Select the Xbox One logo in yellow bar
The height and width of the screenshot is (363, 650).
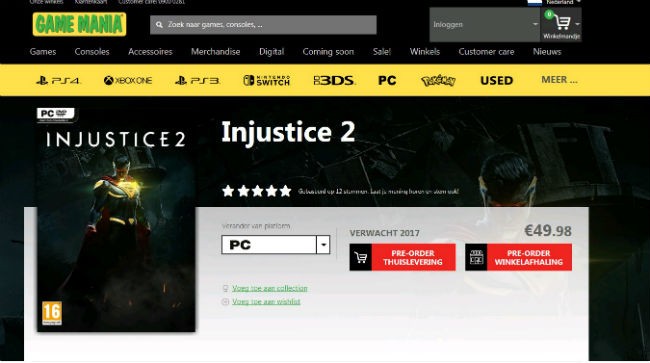[128, 80]
